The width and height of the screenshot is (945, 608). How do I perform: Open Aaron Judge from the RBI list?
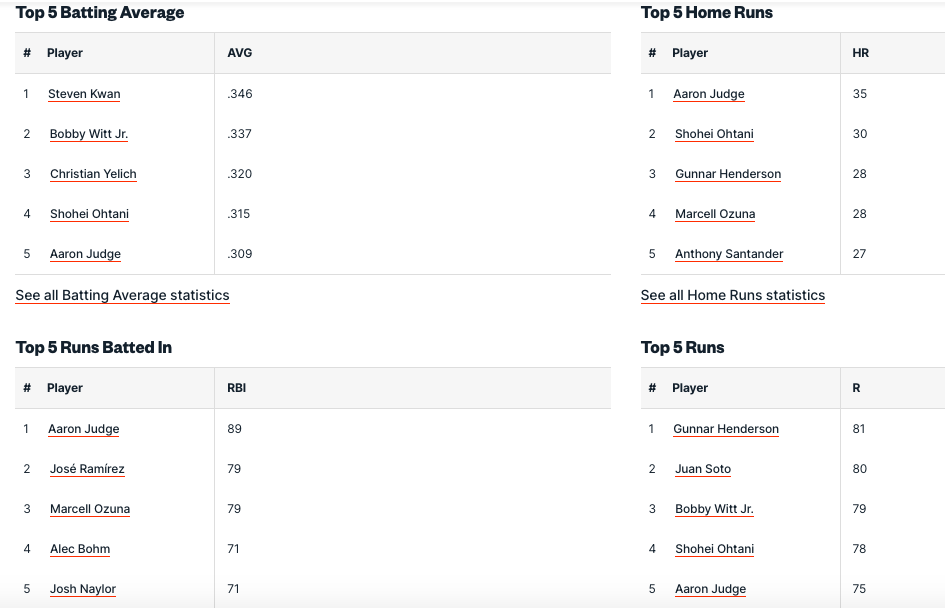83,429
